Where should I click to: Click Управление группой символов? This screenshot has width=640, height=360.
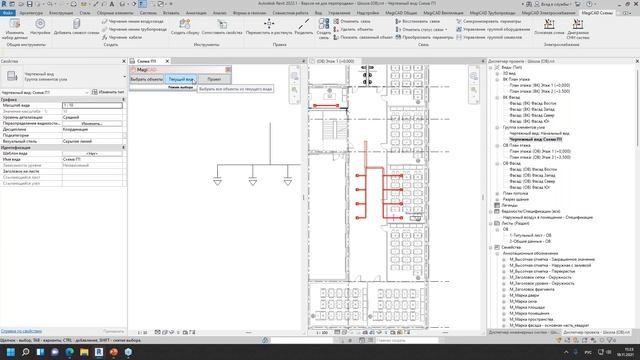pos(489,37)
